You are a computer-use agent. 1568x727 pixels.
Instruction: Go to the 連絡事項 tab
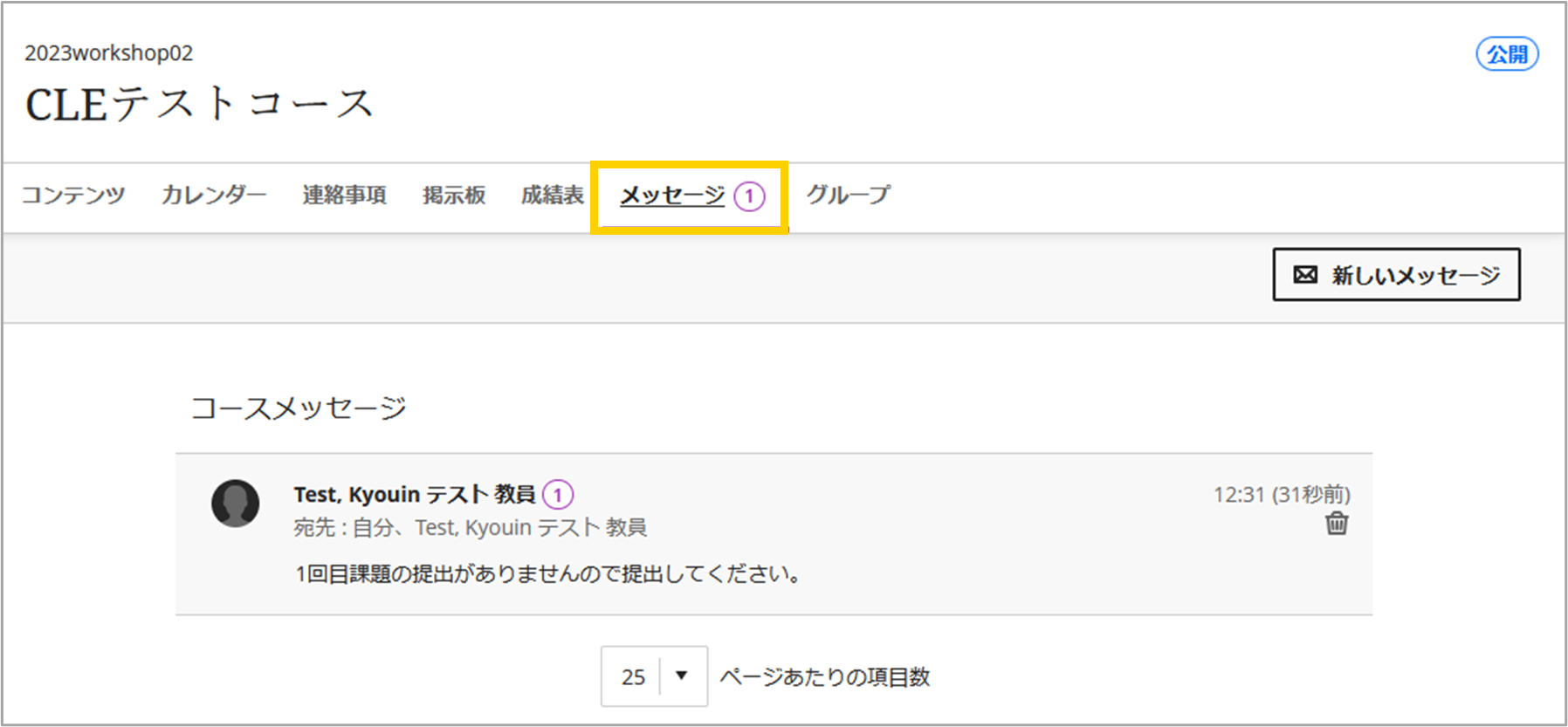click(x=345, y=195)
